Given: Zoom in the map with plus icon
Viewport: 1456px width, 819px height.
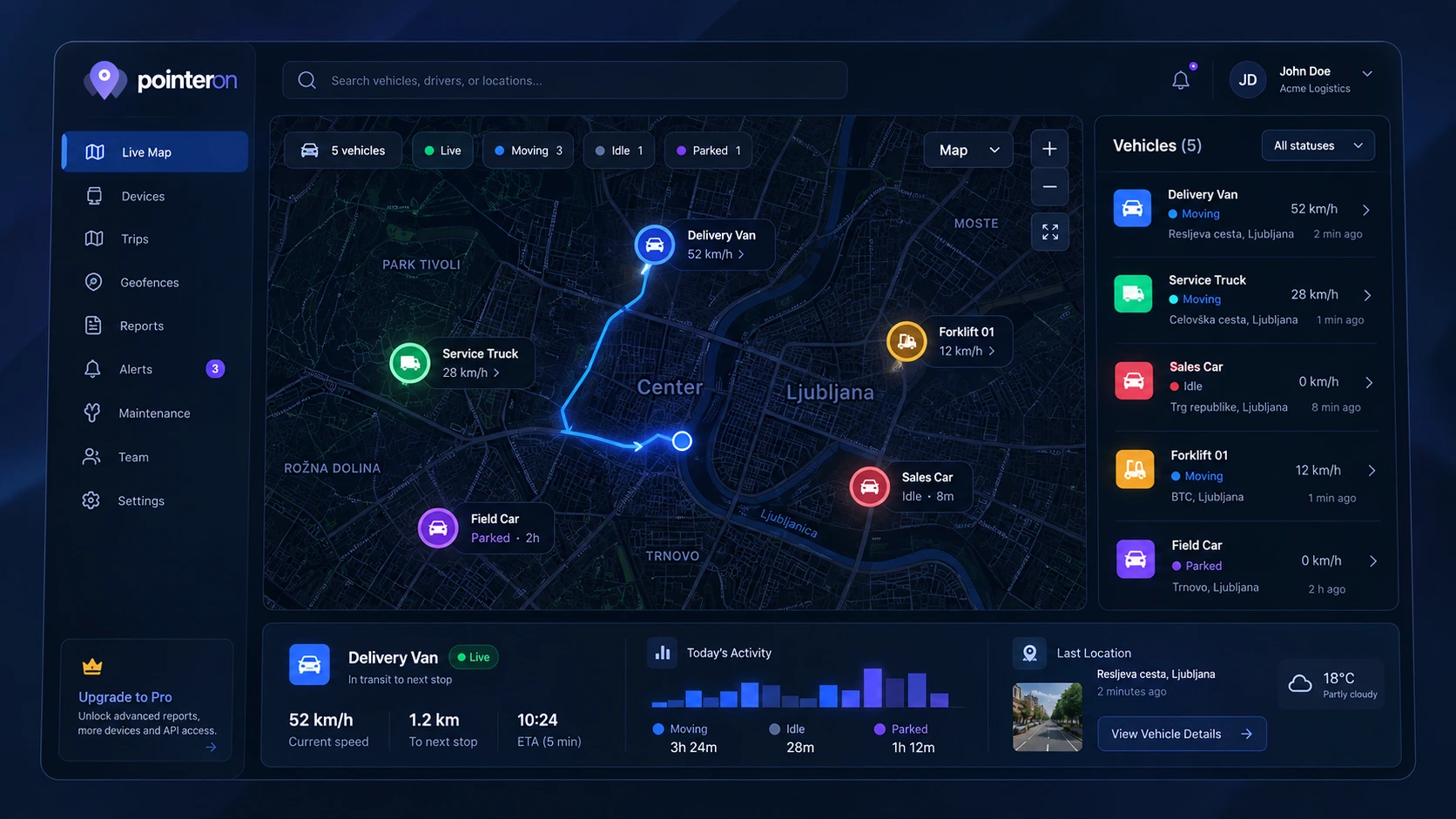Looking at the screenshot, I should tap(1049, 149).
